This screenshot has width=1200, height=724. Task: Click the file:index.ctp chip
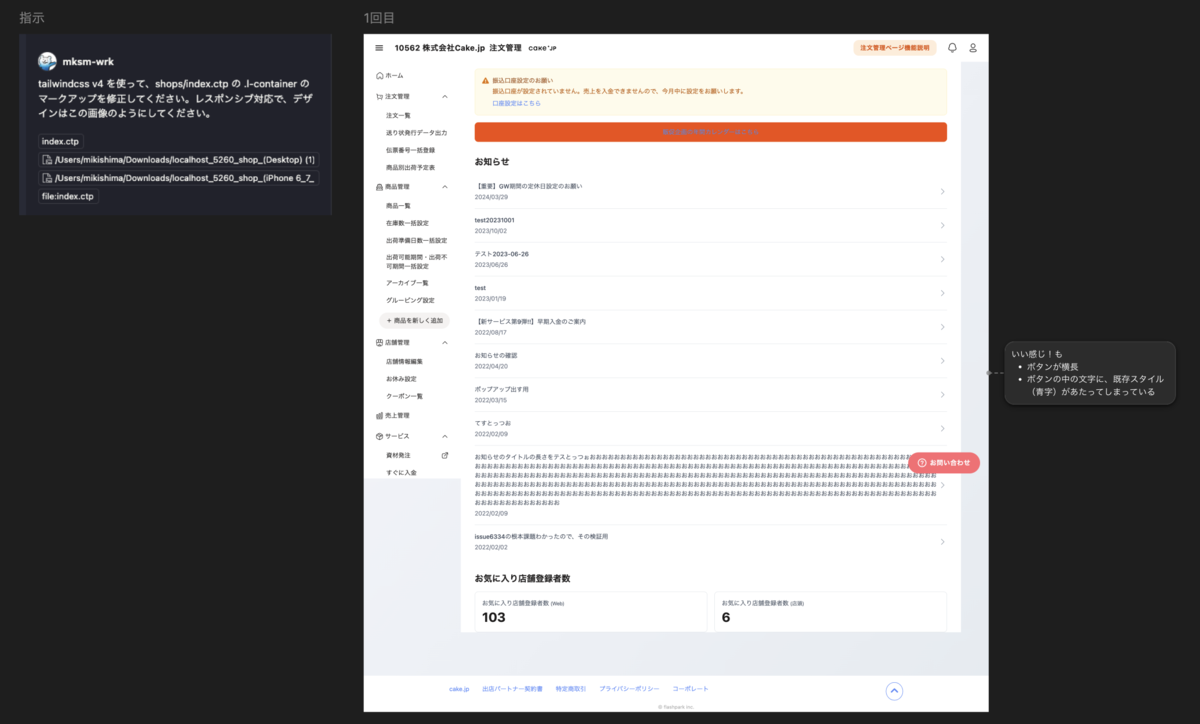click(x=68, y=196)
